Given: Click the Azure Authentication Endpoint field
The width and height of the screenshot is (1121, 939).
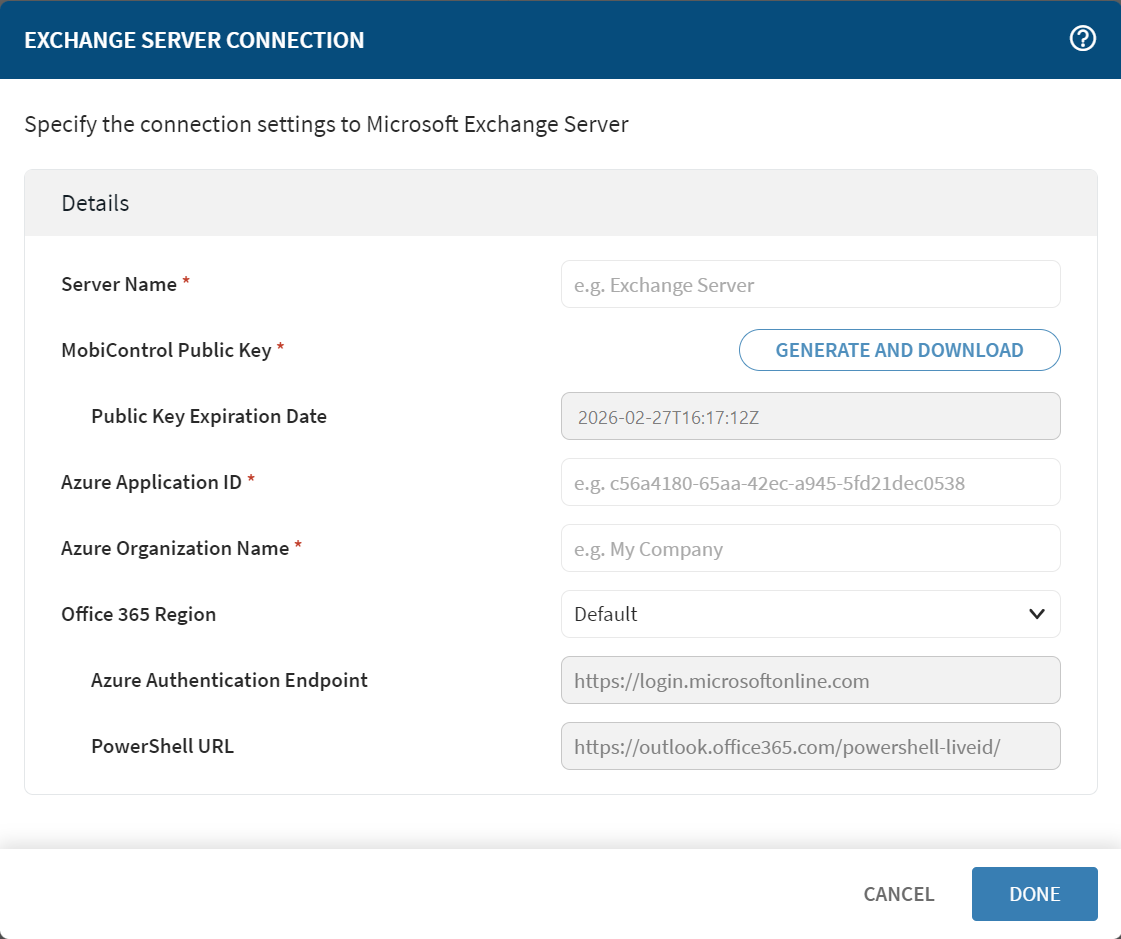Looking at the screenshot, I should click(810, 680).
